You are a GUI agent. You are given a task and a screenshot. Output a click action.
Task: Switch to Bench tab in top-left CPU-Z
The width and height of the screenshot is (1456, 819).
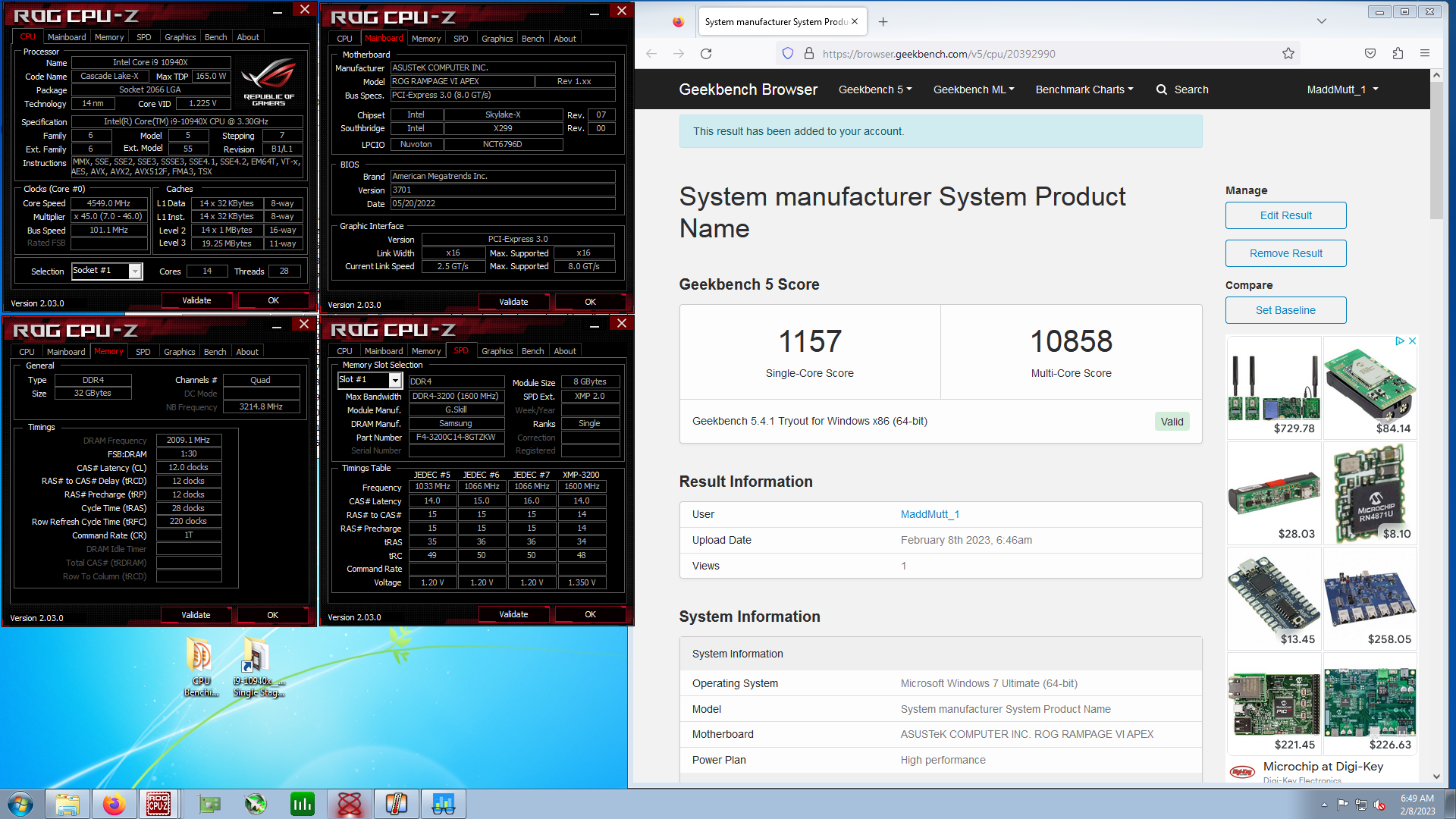coord(216,37)
